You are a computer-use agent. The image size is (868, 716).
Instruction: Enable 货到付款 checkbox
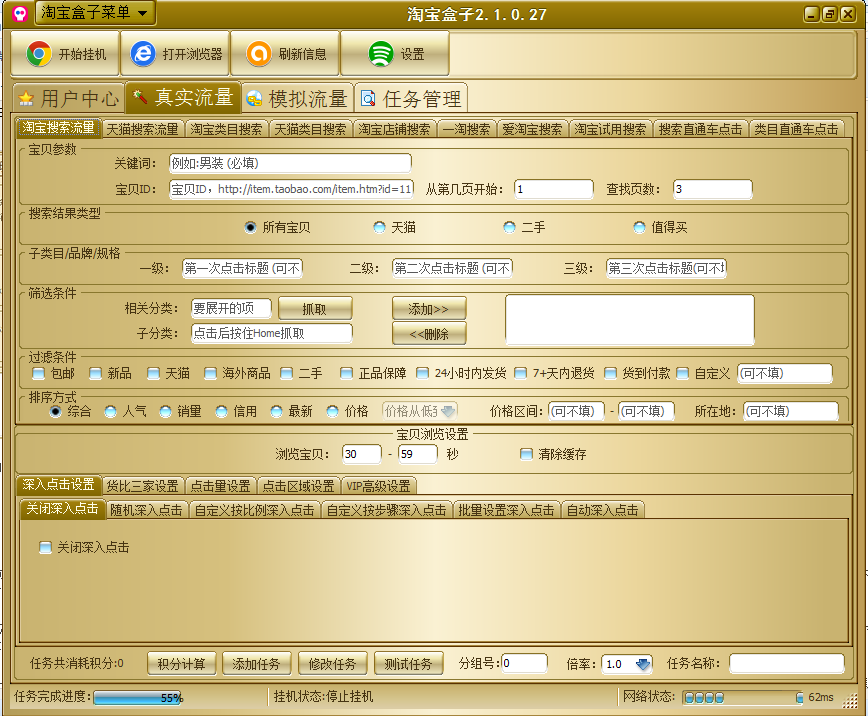click(610, 374)
